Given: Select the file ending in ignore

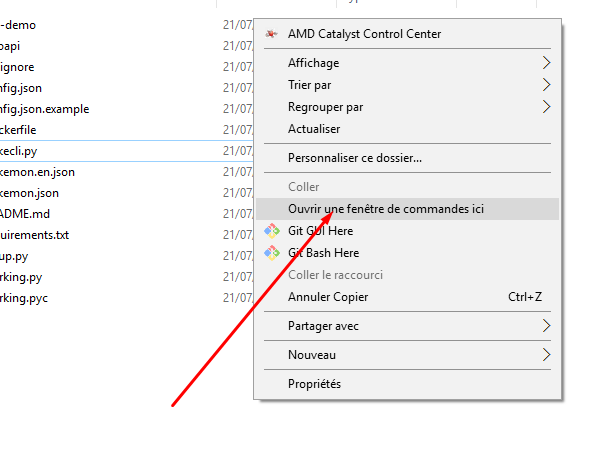Looking at the screenshot, I should tap(17, 67).
